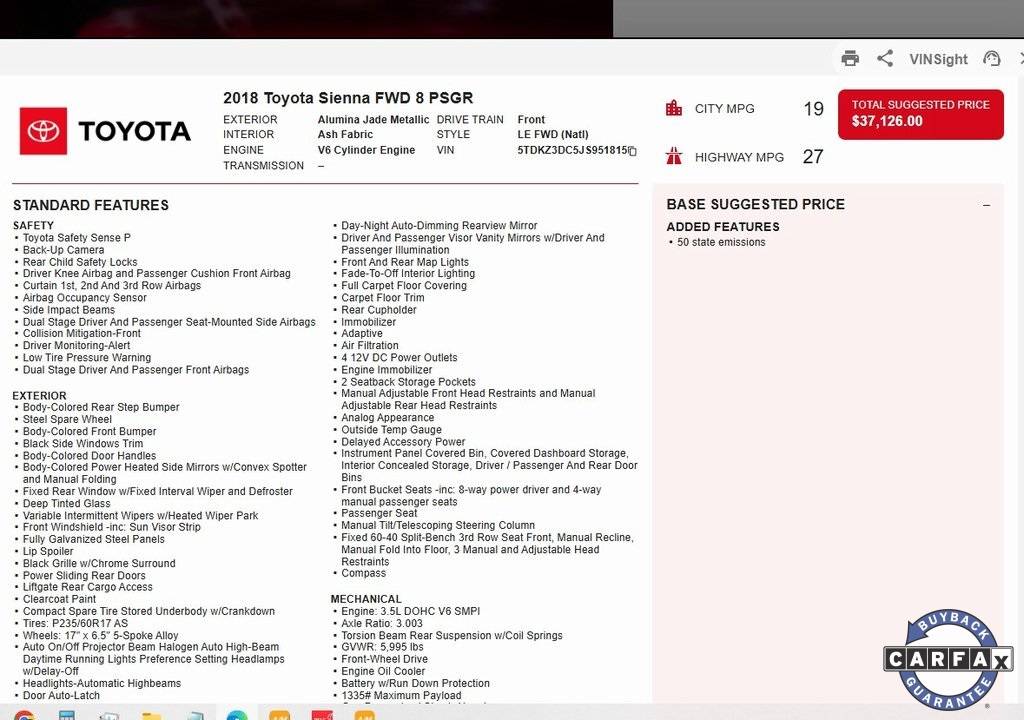This screenshot has height=720, width=1024.
Task: Open Microsoft Edge from the taskbar
Action: coord(236,715)
